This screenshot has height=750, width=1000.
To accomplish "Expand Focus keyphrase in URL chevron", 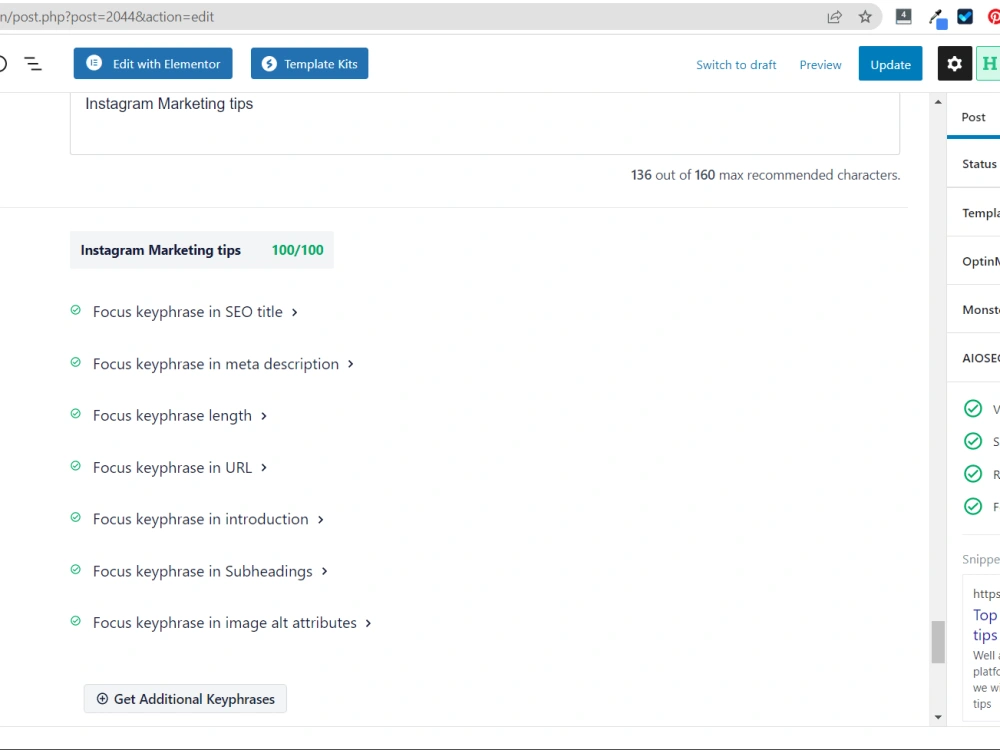I will point(263,468).
